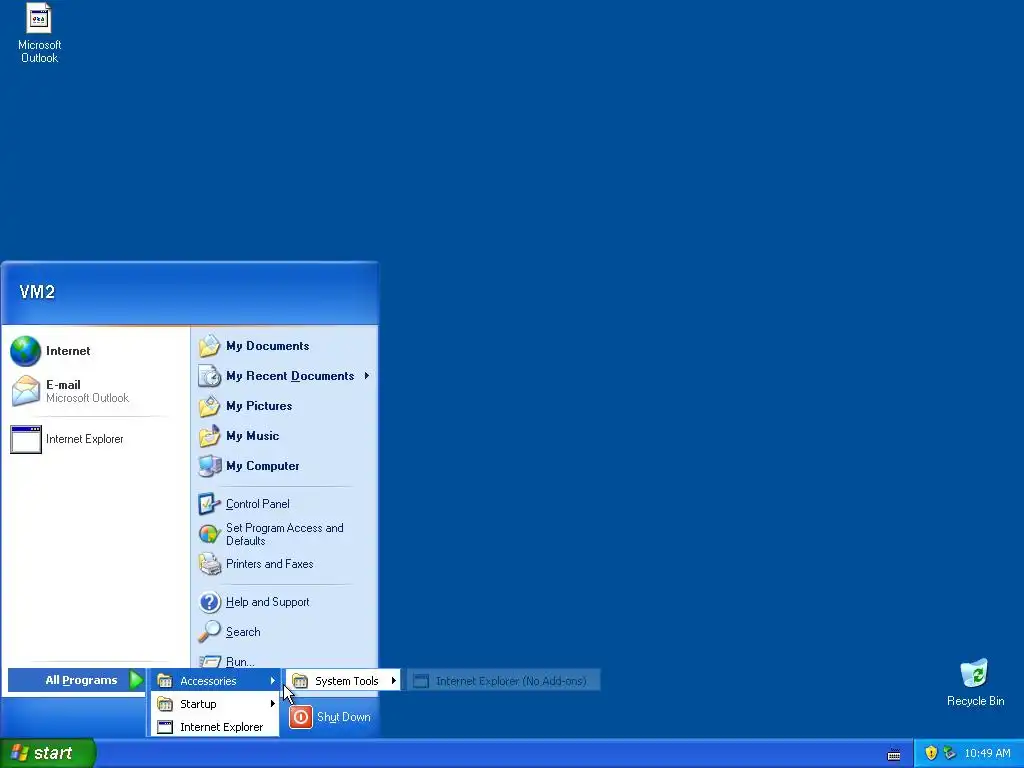Click the red Shut Down icon
This screenshot has width=1024, height=768.
point(300,717)
